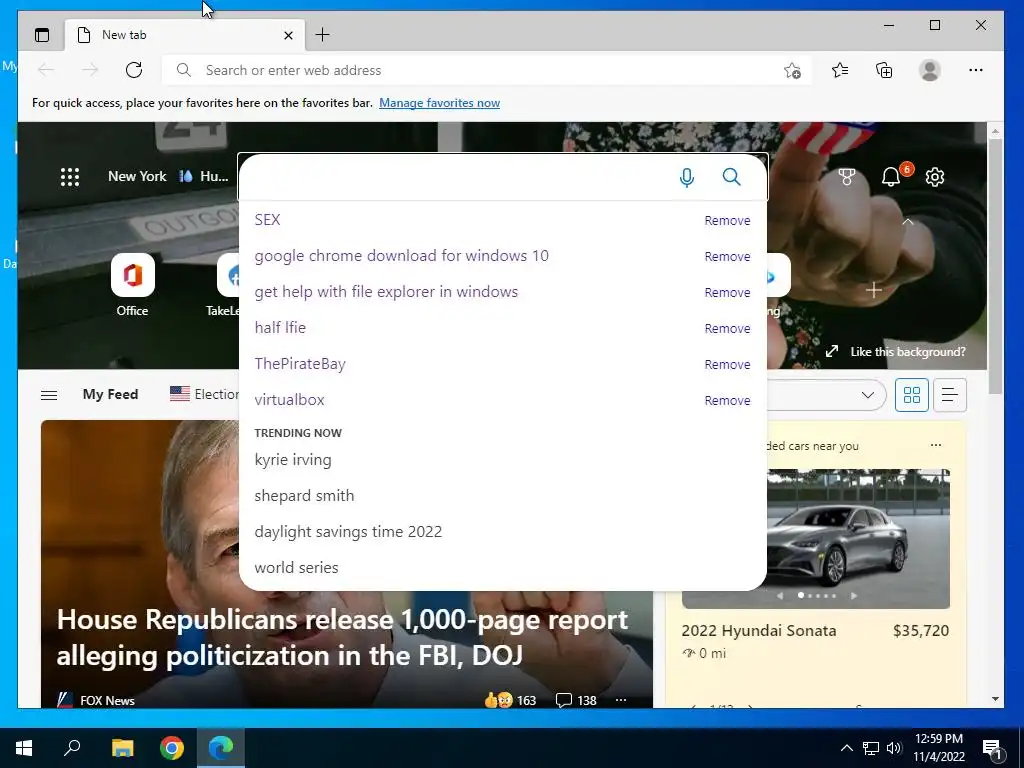This screenshot has height=768, width=1024.
Task: Select half lfie suggestion
Action: pyautogui.click(x=280, y=328)
